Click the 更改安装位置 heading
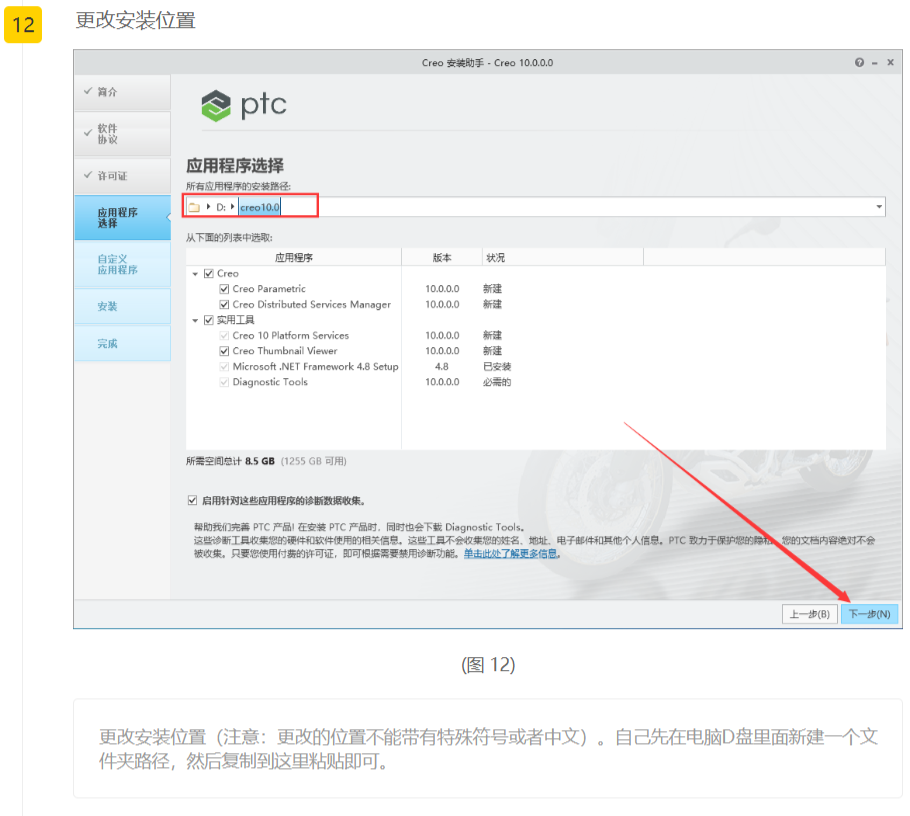The image size is (910, 816). (x=135, y=20)
